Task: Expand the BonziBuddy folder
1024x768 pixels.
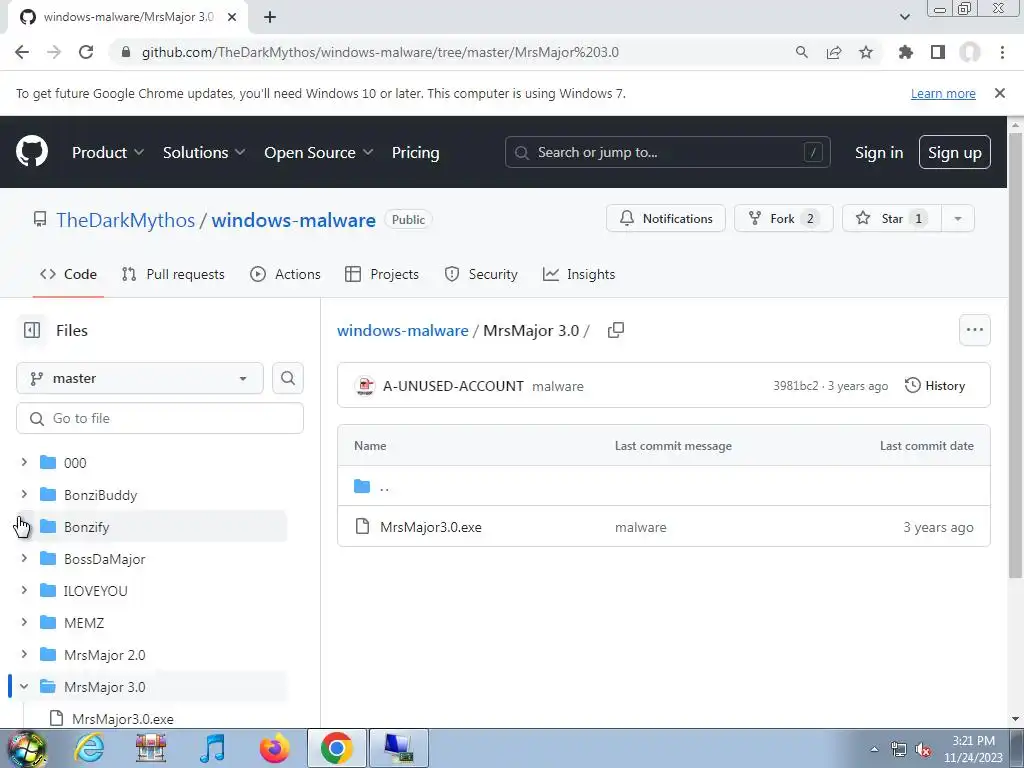Action: (24, 494)
